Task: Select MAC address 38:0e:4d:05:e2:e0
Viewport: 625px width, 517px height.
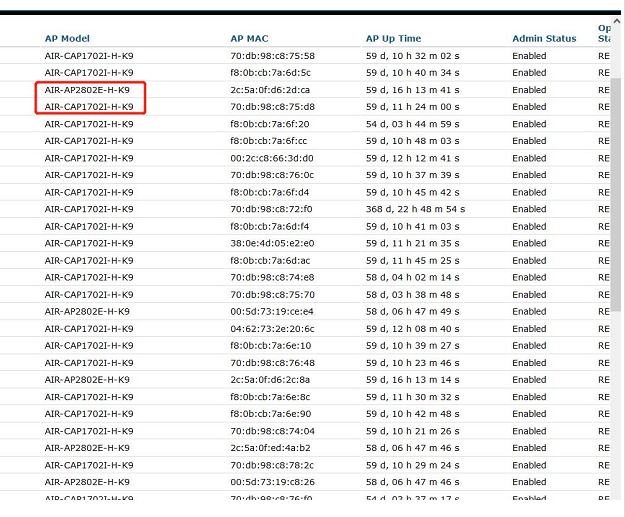Action: tap(272, 243)
